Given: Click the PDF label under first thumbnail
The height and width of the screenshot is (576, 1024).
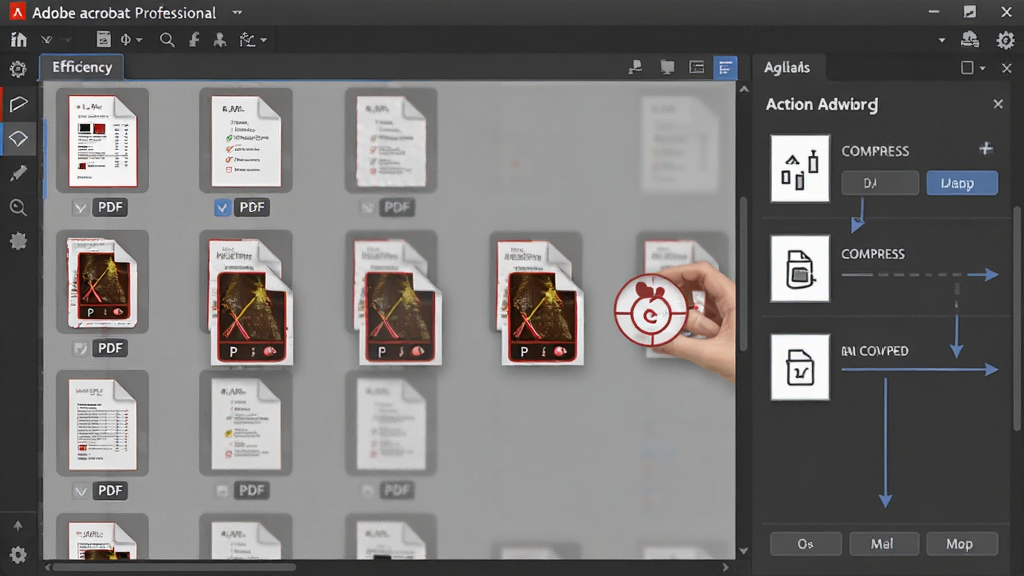Looking at the screenshot, I should (110, 208).
